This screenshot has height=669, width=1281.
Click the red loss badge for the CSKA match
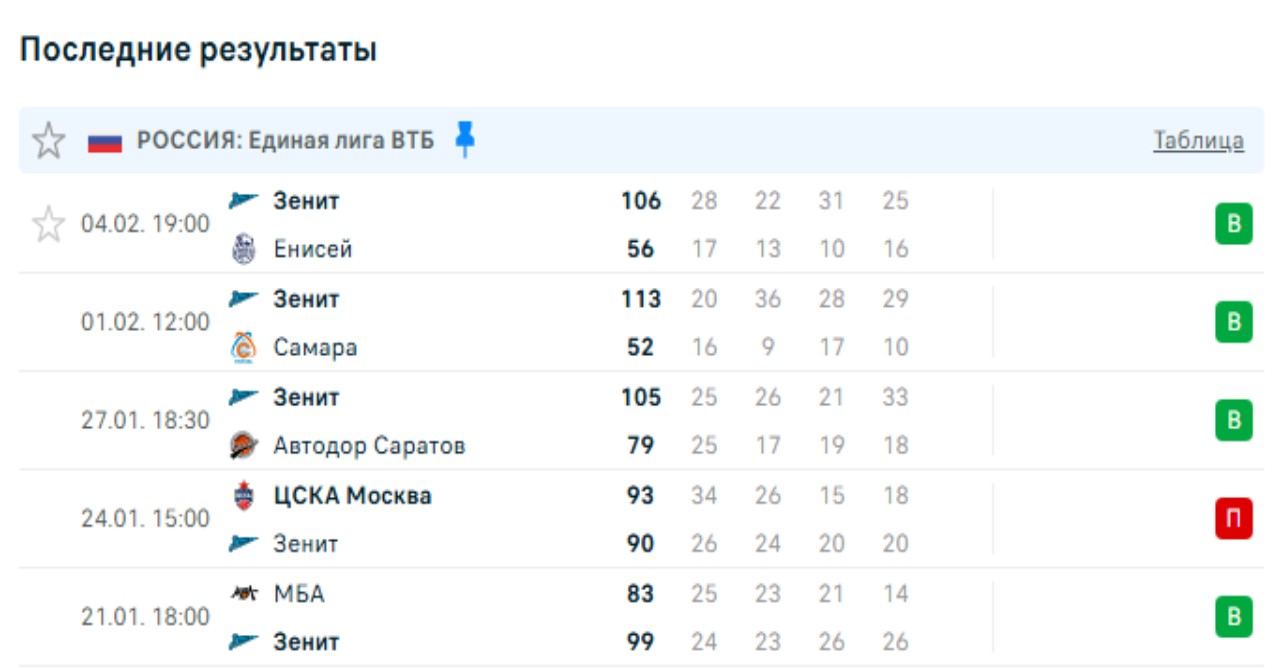1233,519
